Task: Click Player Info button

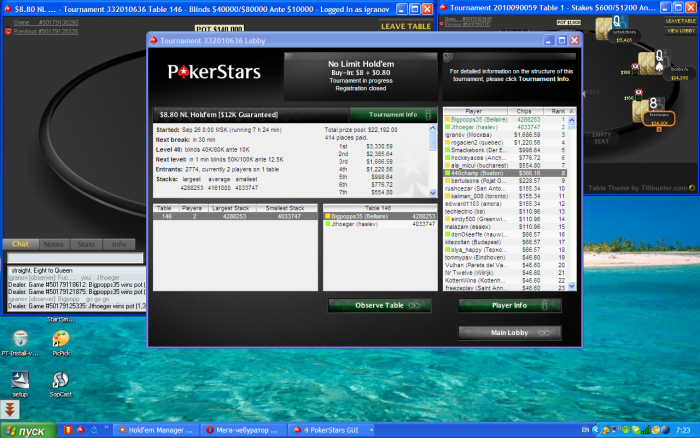Action: click(509, 305)
